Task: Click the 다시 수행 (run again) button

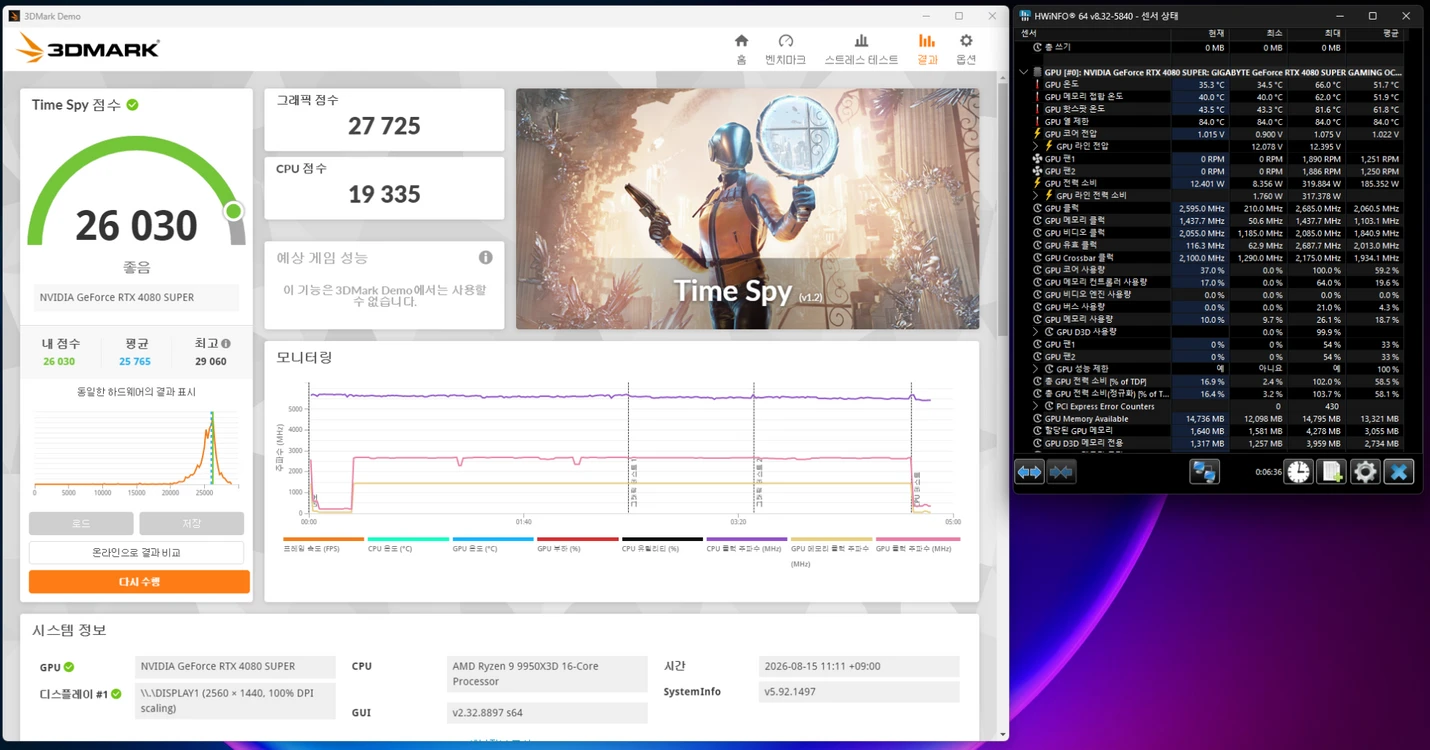Action: pyautogui.click(x=139, y=582)
